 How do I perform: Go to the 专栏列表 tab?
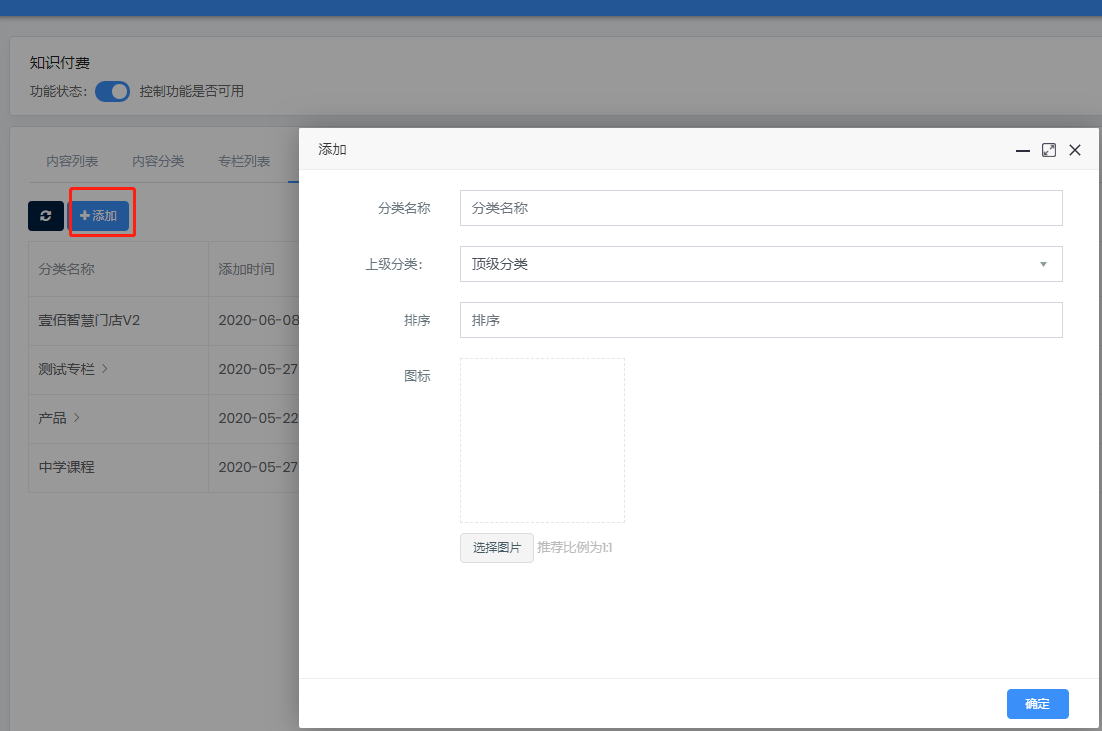click(x=244, y=161)
